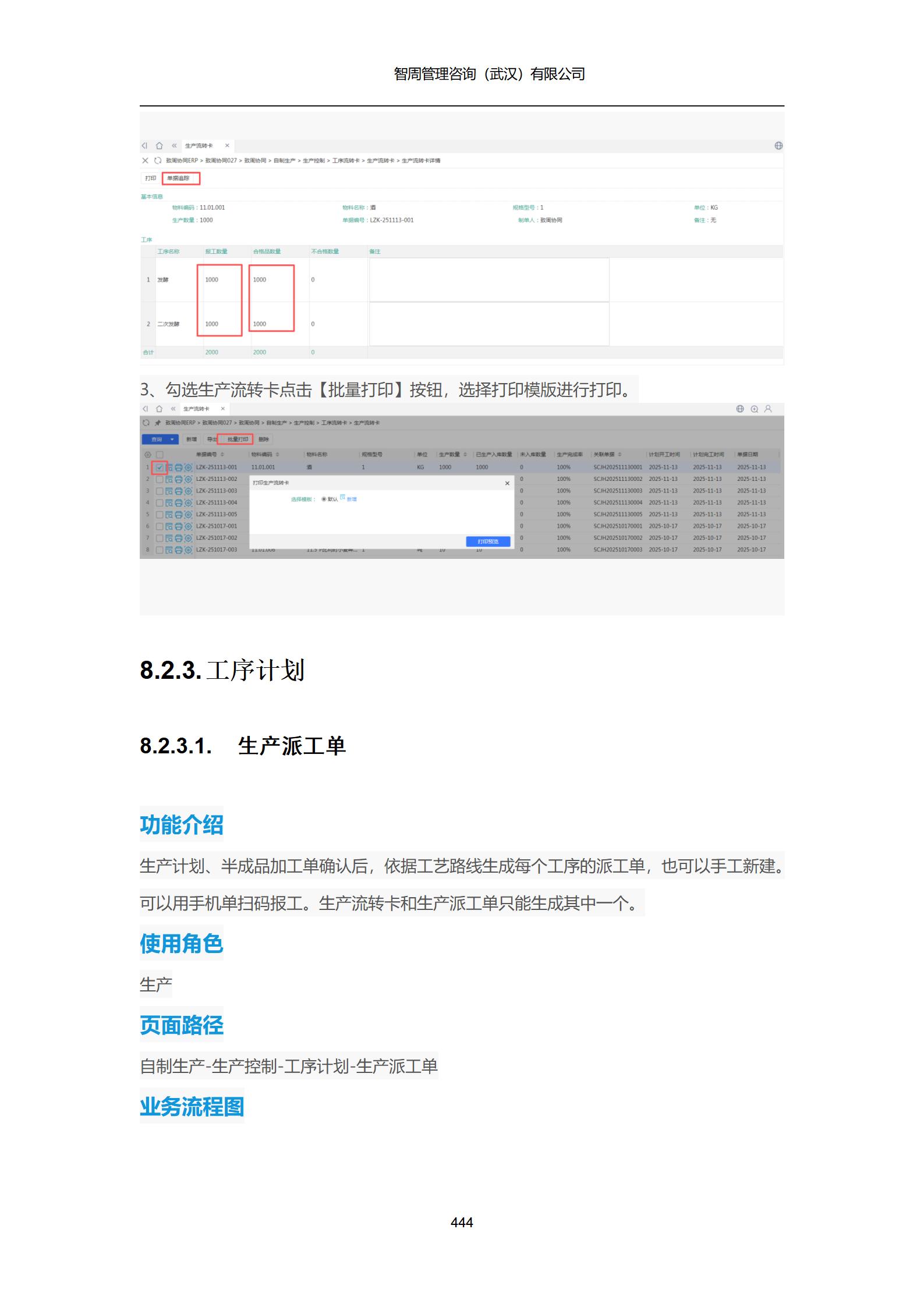
Task: Click the pin icon in the list page breadcrumb
Action: [157, 423]
